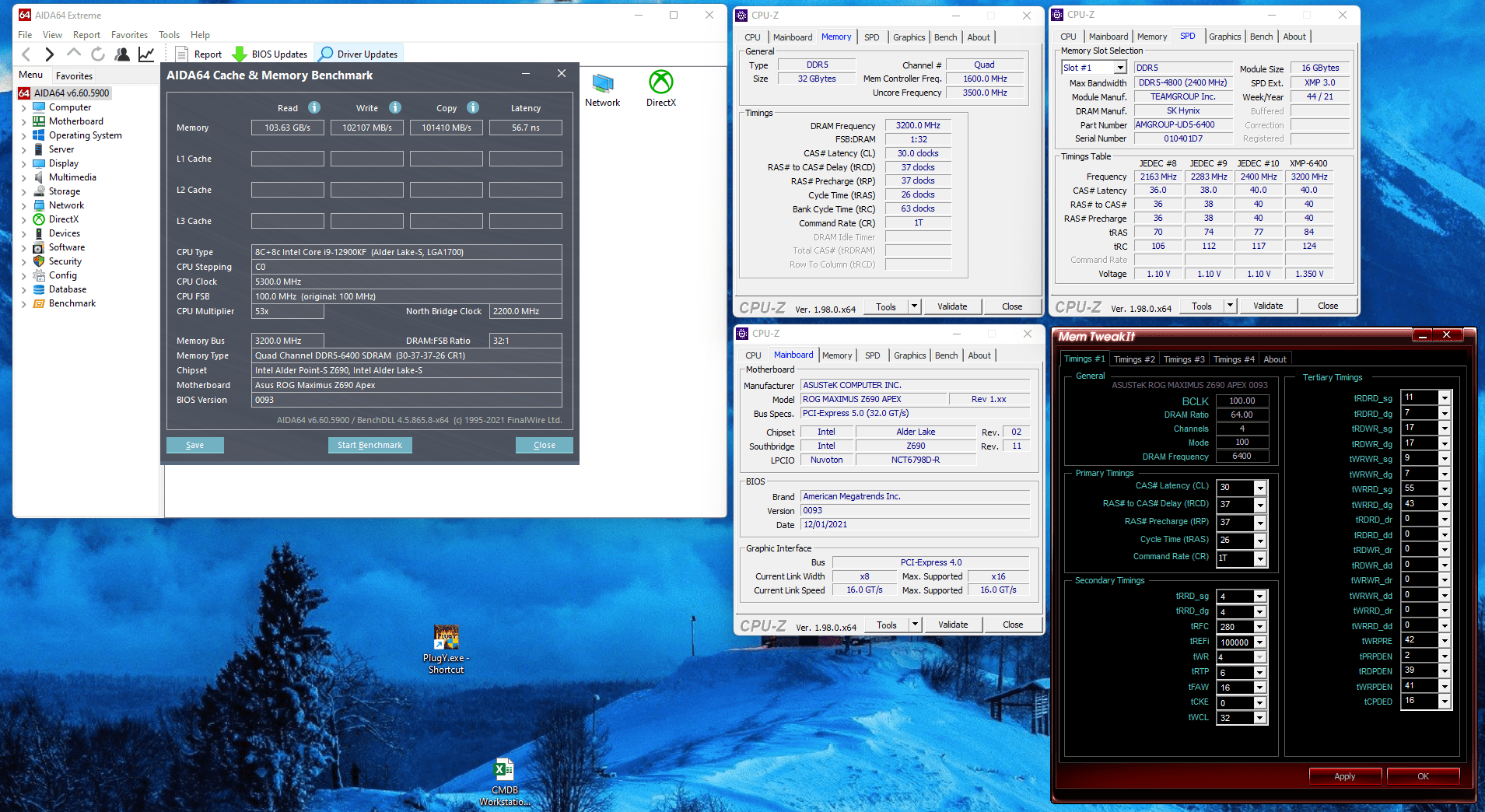Expand the Software tree node arrow

23,247
